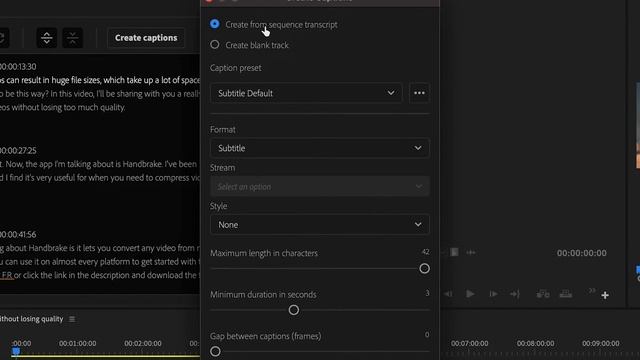Click transcript line 'without losing too much quality'
This screenshot has height=360, width=640.
[62, 107]
